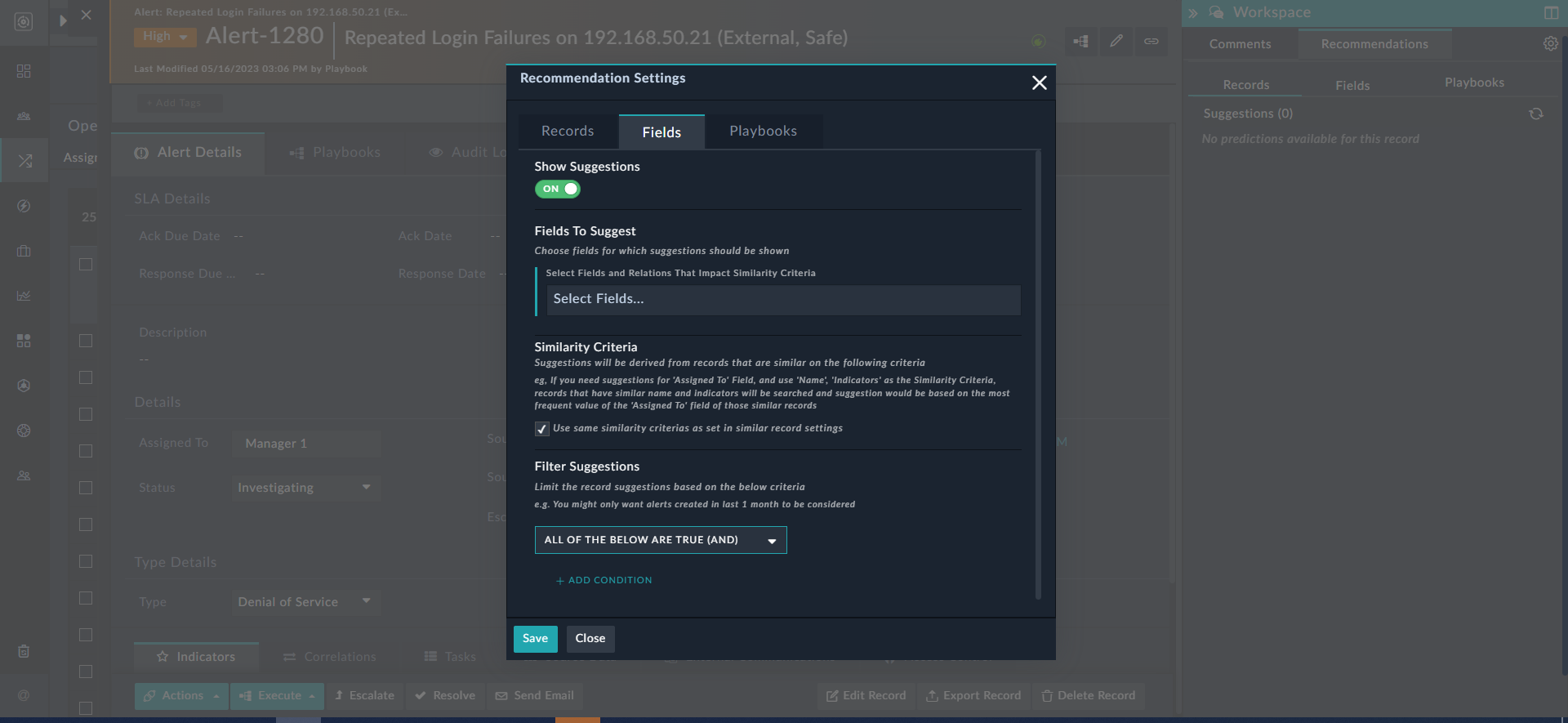
Task: Toggle the Workspace split layout icon
Action: click(x=1551, y=13)
